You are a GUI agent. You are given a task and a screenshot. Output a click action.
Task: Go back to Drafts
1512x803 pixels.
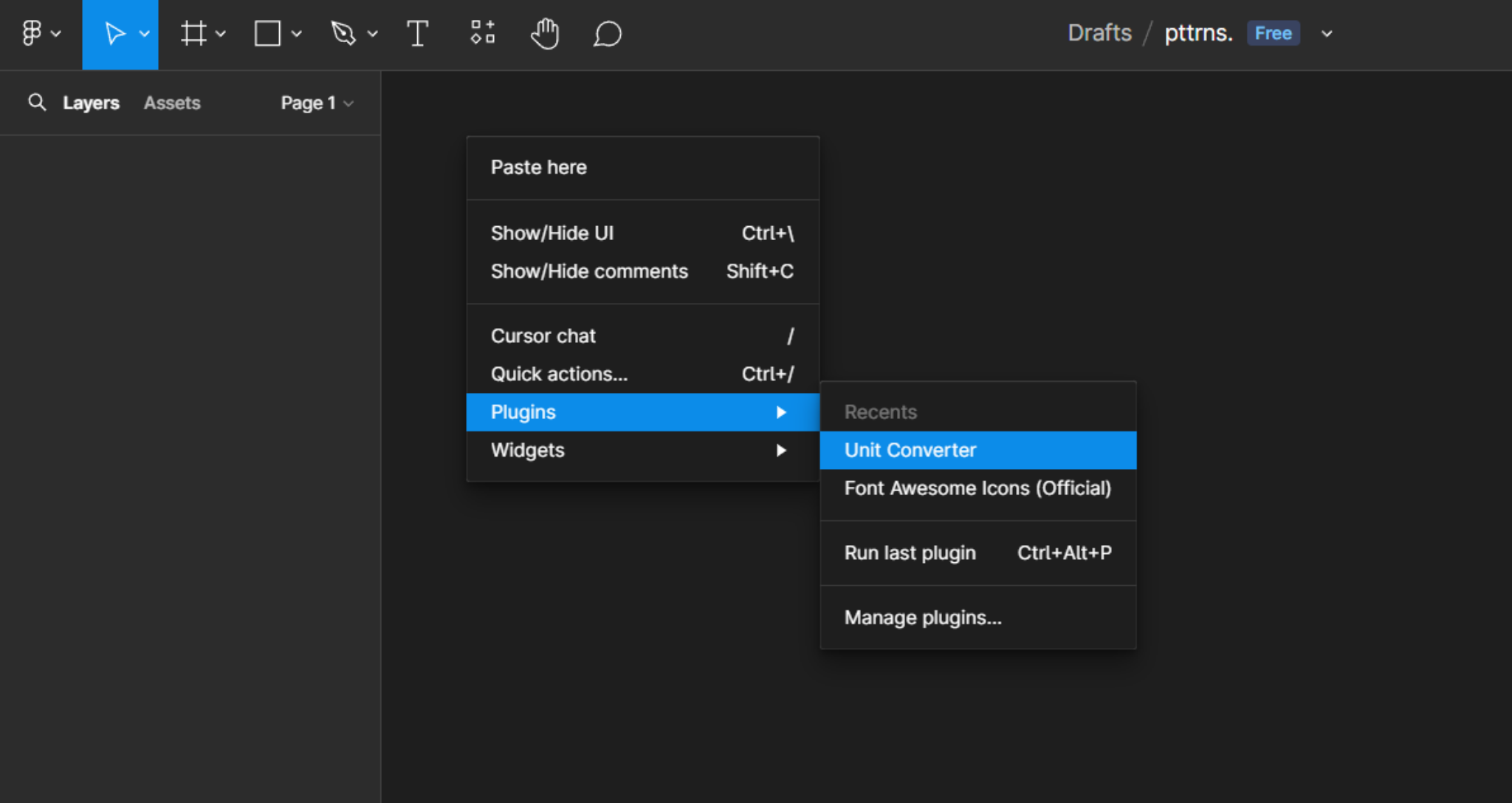1099,33
